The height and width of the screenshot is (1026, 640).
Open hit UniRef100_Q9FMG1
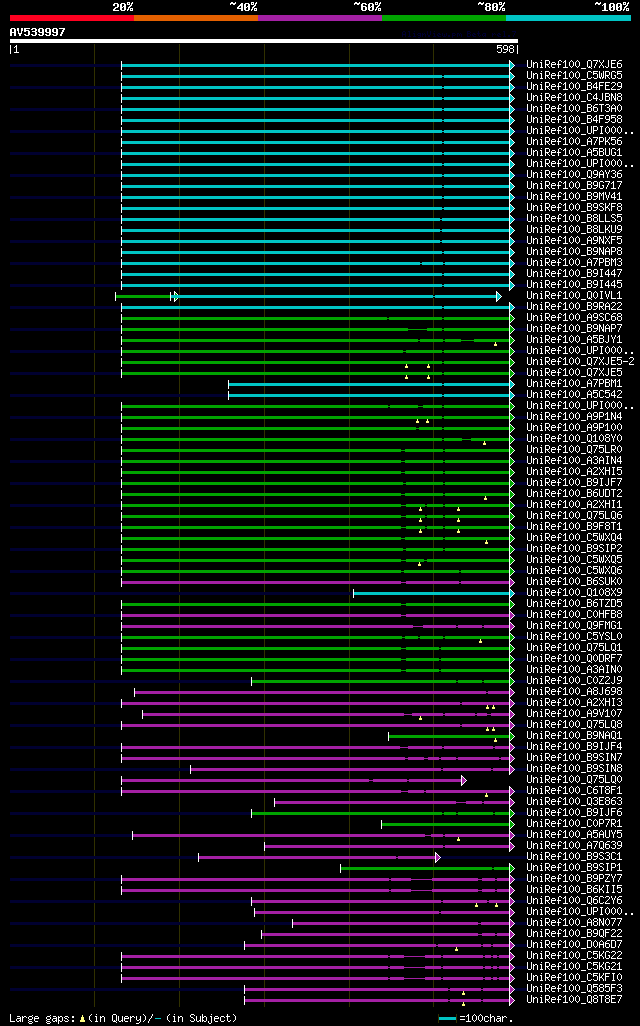pos(575,626)
